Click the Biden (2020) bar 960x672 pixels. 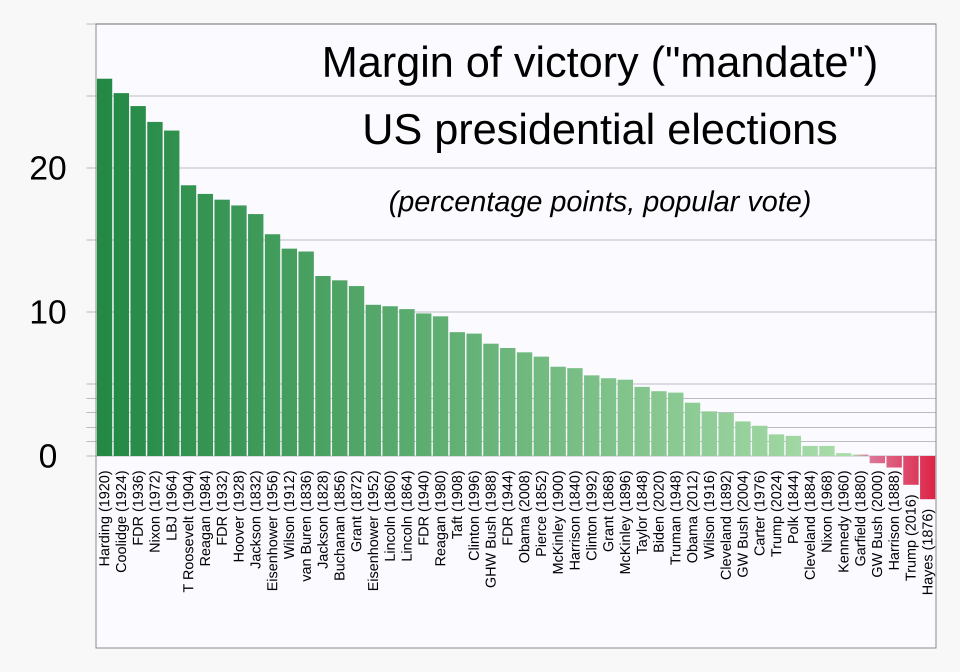click(659, 424)
